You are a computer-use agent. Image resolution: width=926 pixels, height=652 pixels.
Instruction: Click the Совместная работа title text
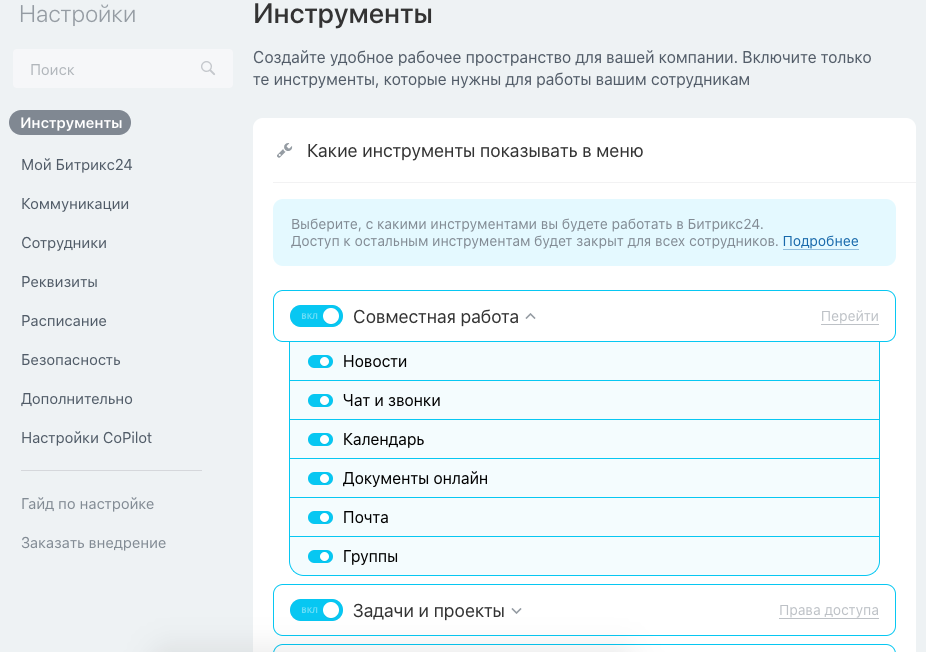[x=436, y=317]
